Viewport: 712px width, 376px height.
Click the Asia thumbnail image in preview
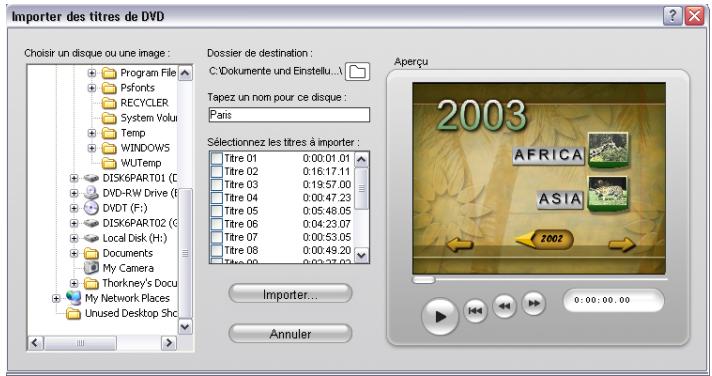[608, 194]
